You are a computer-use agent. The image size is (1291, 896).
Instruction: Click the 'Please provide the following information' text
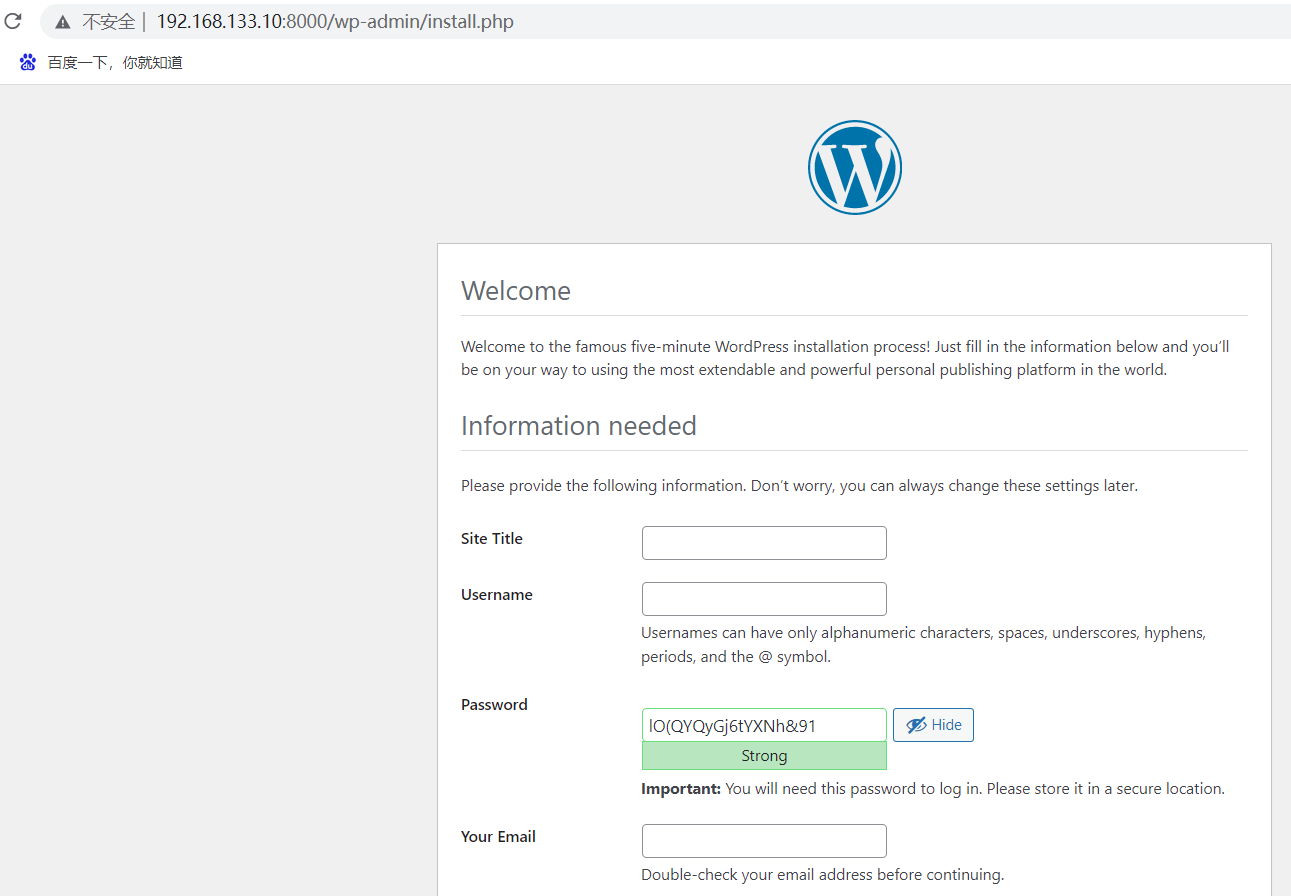[799, 486]
